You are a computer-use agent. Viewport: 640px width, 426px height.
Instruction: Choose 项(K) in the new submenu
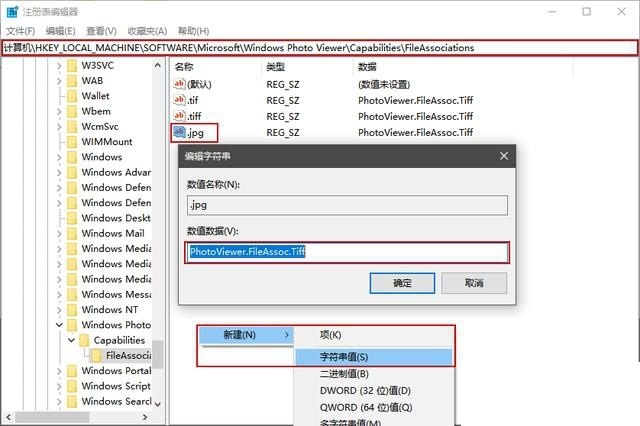(330, 335)
